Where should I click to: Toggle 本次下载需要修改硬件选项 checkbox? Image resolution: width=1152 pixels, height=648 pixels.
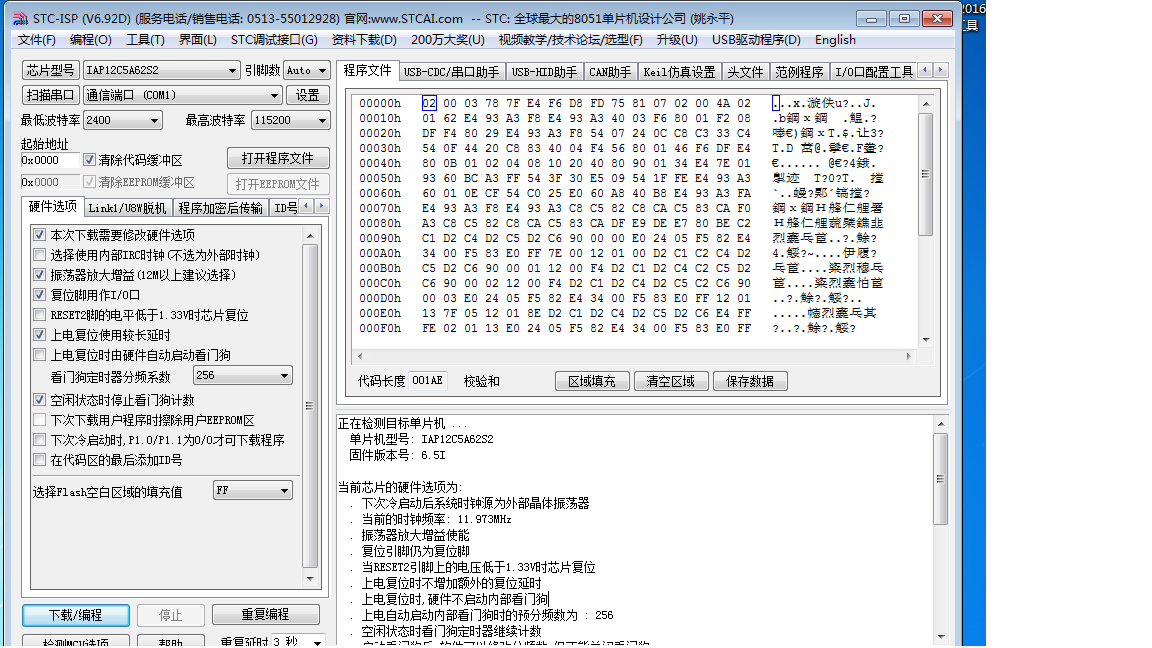(x=40, y=235)
